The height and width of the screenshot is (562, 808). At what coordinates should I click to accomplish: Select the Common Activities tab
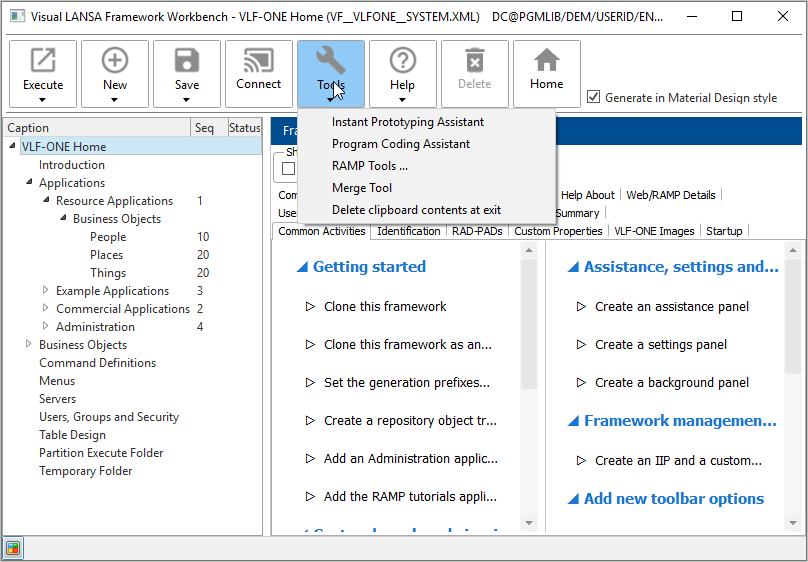pos(322,231)
